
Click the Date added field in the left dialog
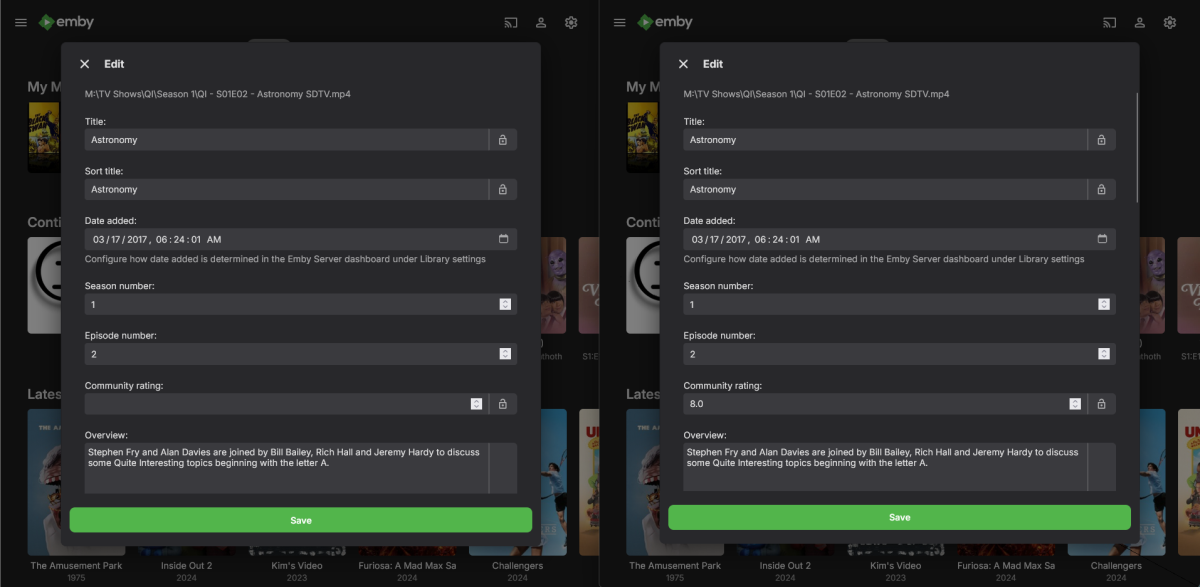click(301, 239)
